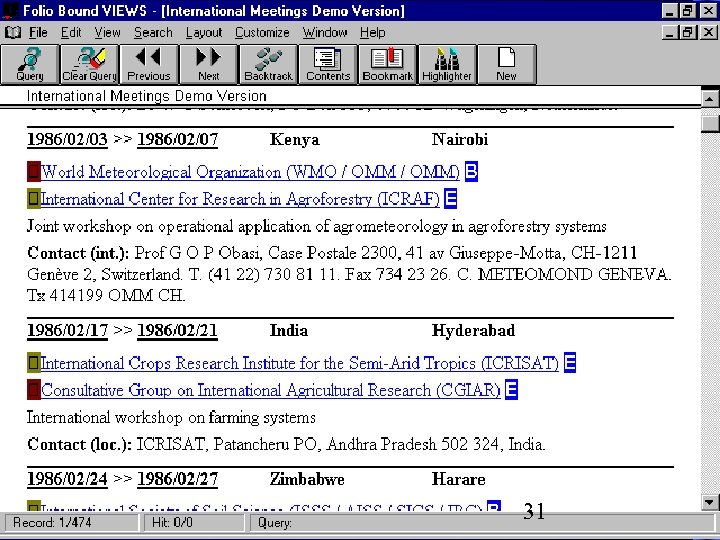This screenshot has height=540, width=720.
Task: Click the vertical scrollbar thumb
Action: coord(710,124)
